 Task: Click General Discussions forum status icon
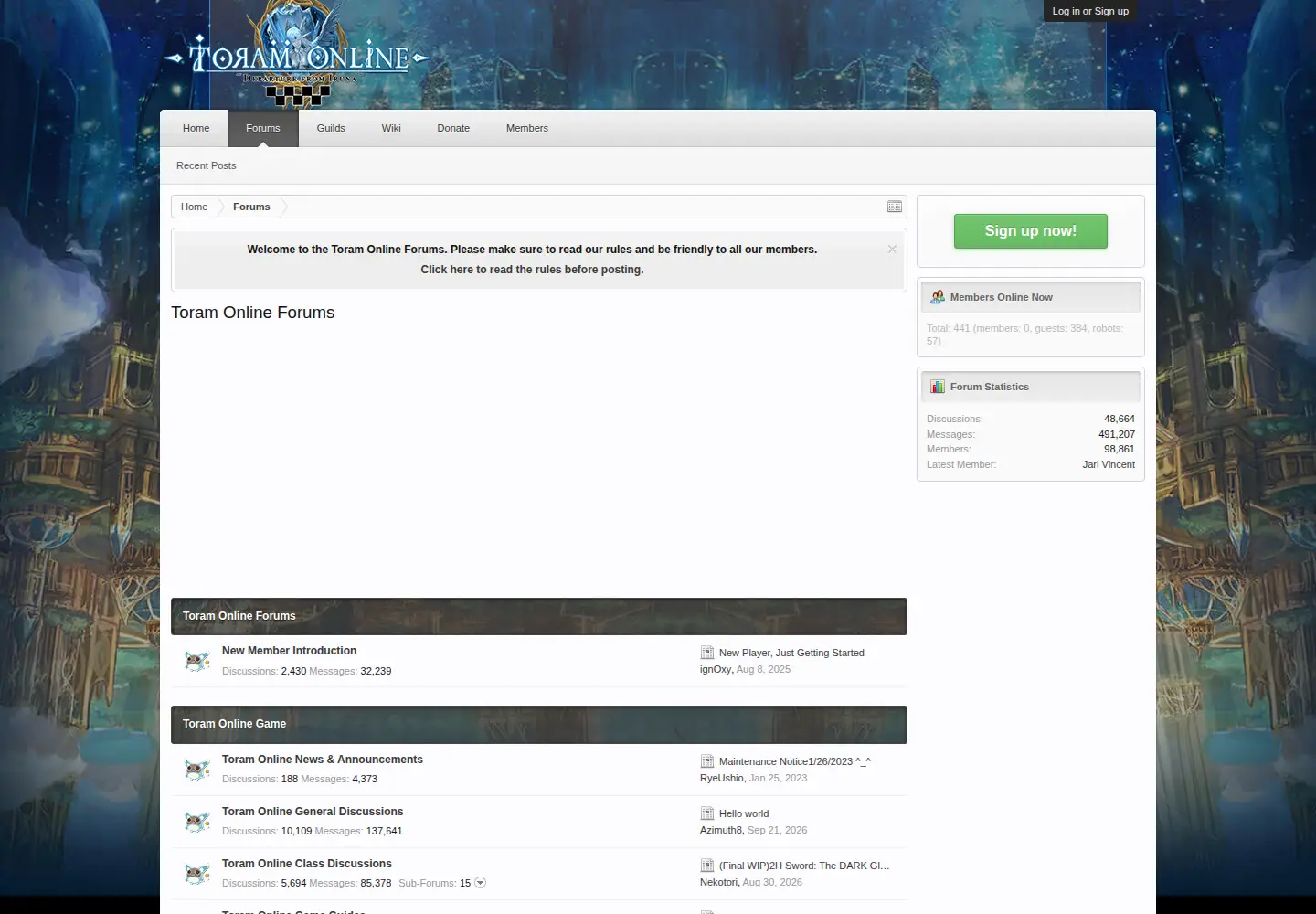point(197,822)
